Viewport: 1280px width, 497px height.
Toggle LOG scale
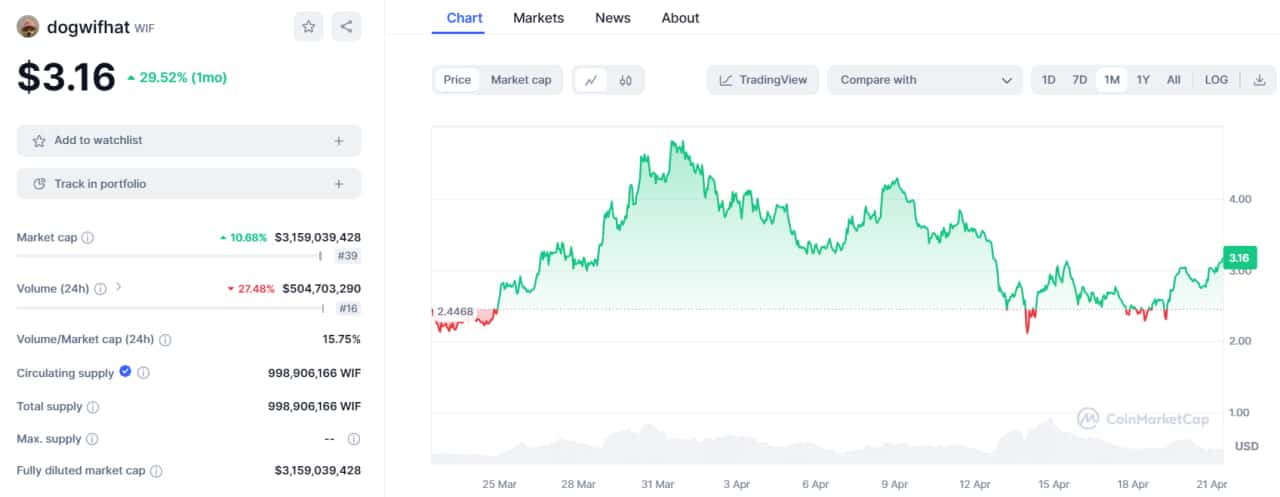point(1216,80)
